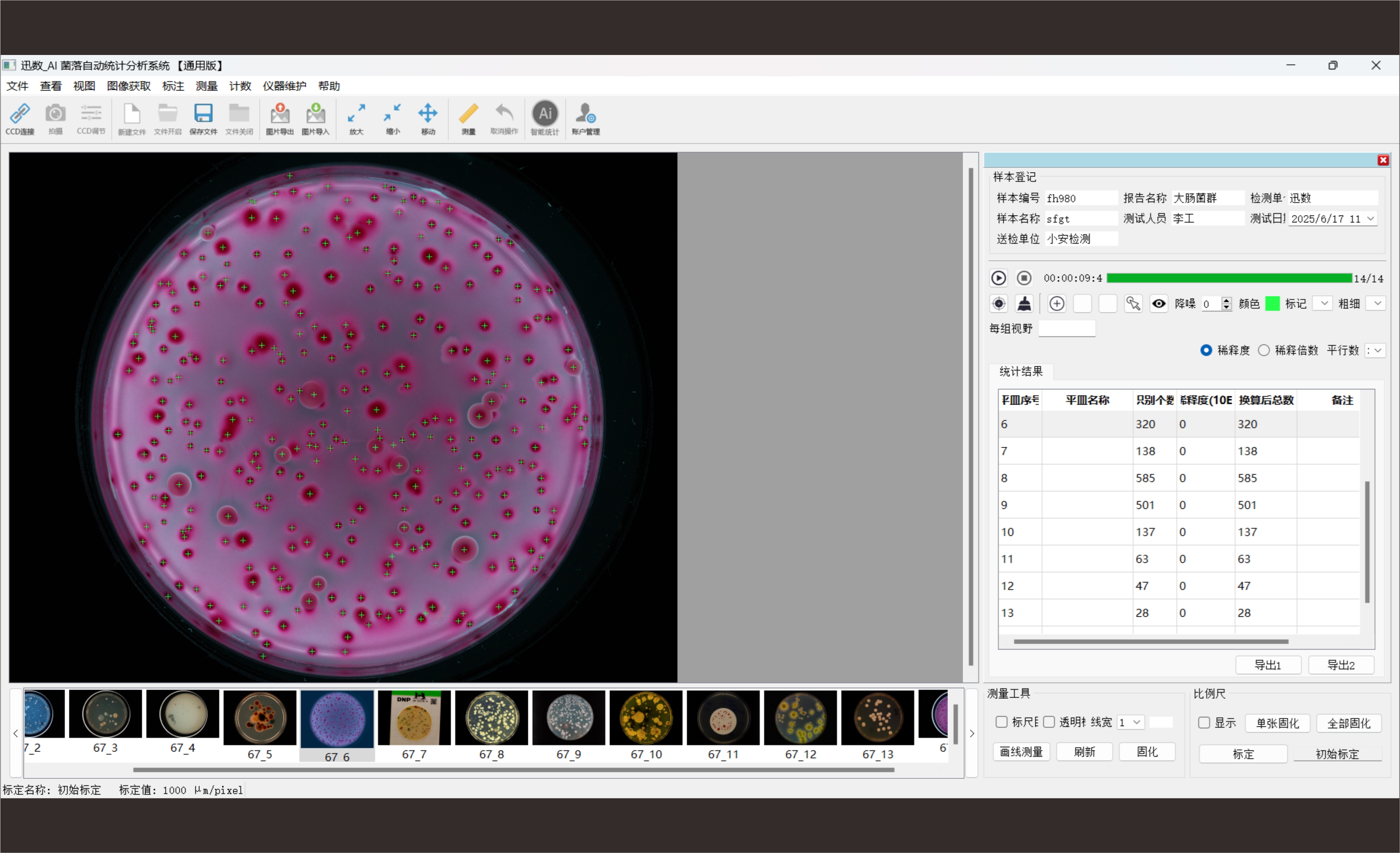Screen dimensions: 1400x853
Task: Toggle marker visibility with the eye icon
Action: 1159,304
